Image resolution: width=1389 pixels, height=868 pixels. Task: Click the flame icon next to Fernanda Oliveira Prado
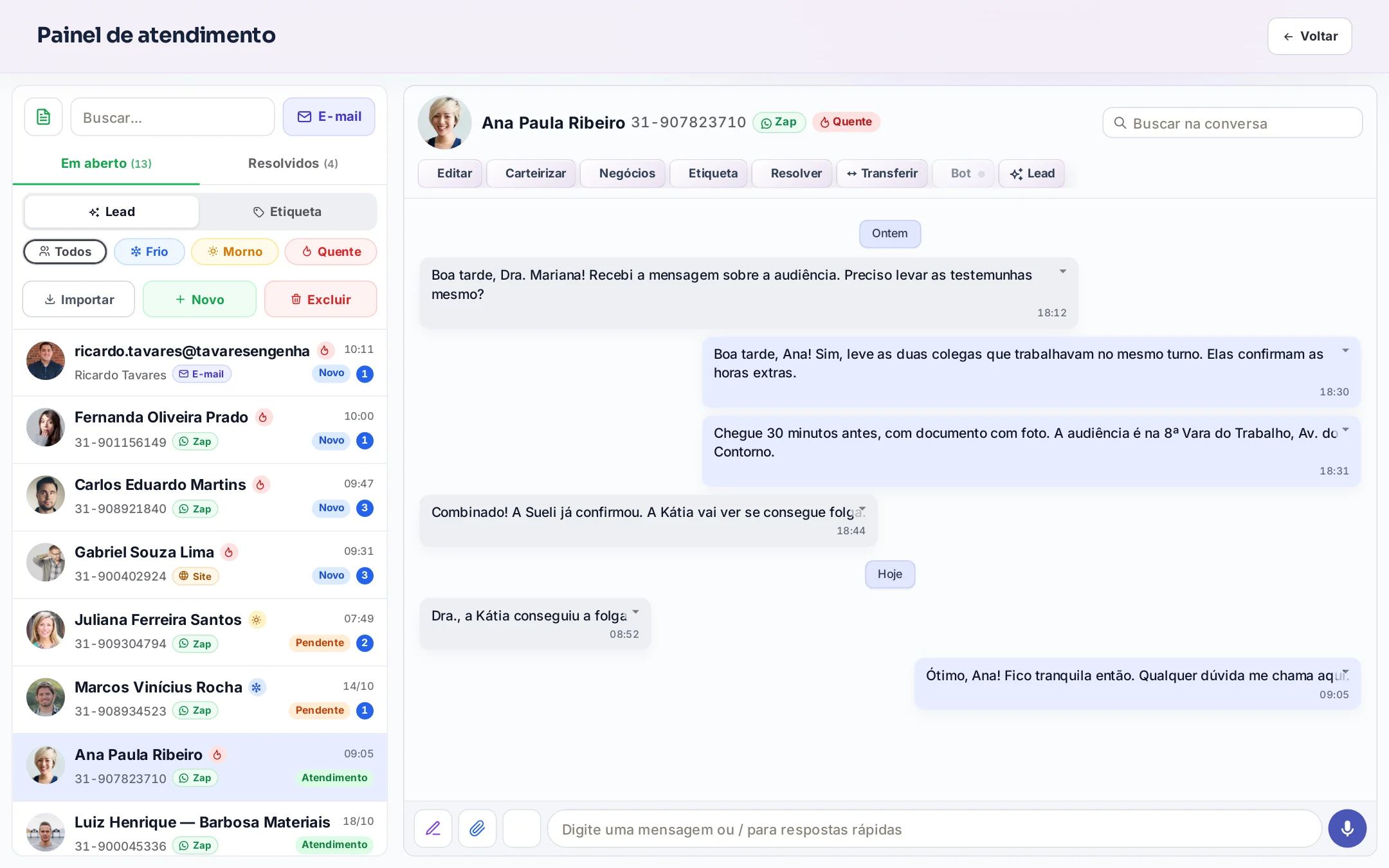[x=263, y=417]
